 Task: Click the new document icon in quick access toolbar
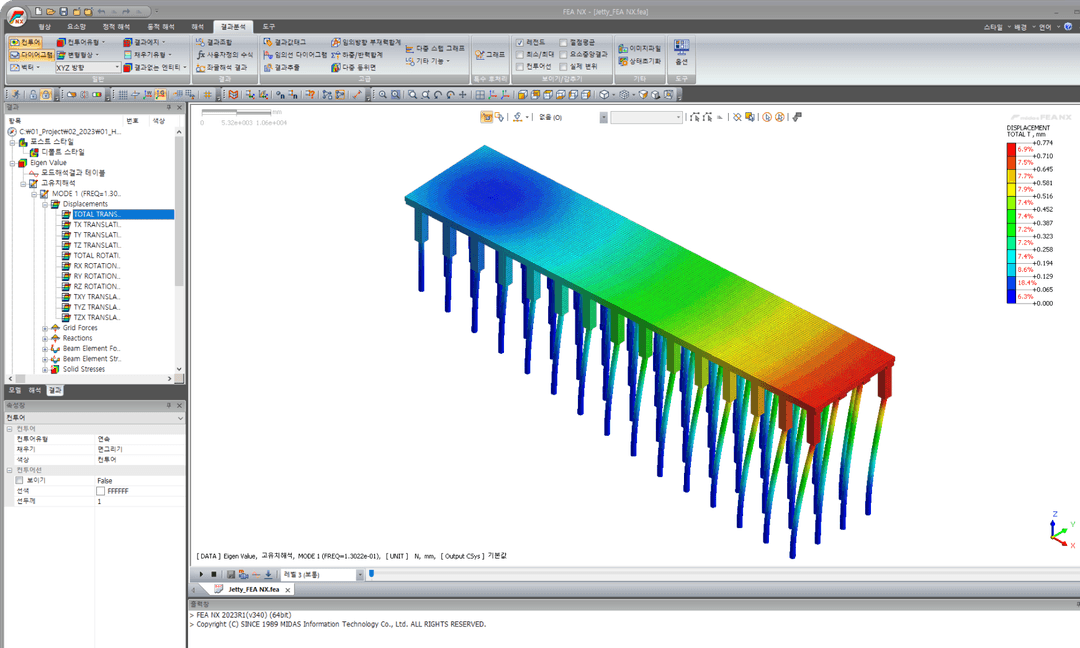point(39,12)
